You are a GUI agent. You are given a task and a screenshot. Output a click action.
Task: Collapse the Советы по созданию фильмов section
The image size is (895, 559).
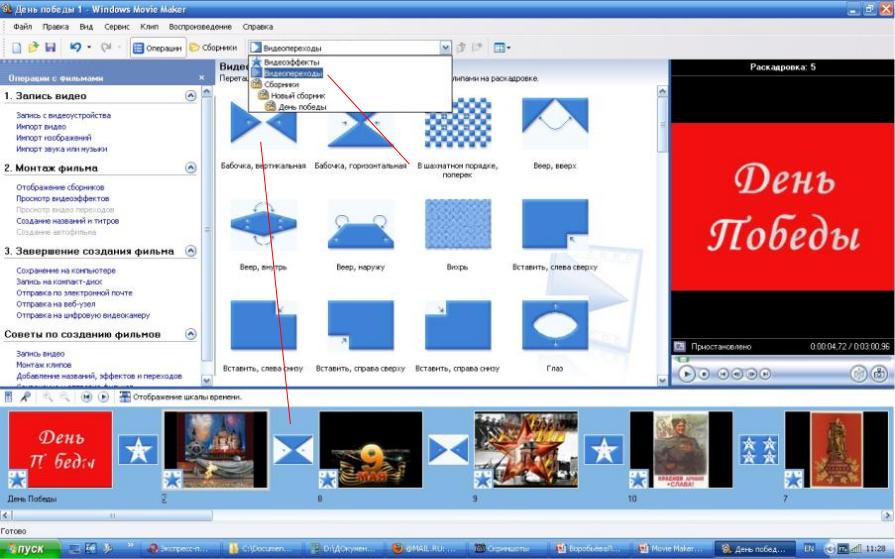[191, 334]
